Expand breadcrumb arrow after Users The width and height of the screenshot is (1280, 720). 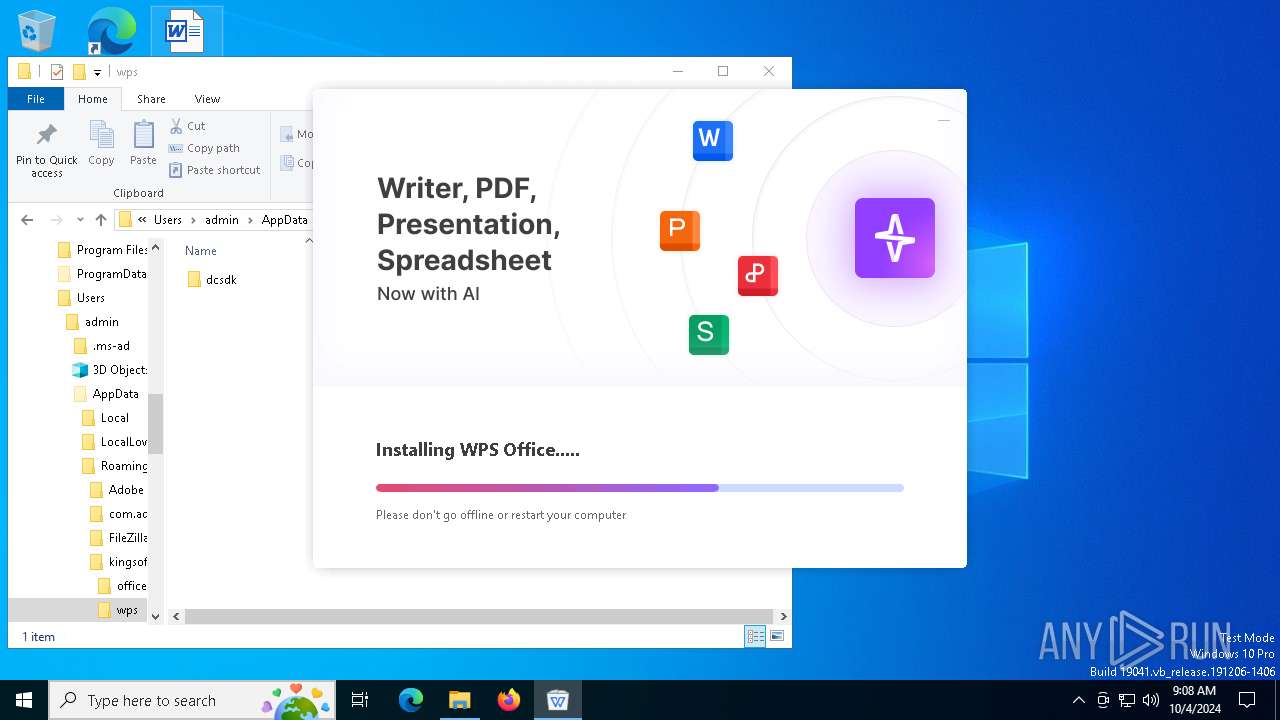[194, 220]
